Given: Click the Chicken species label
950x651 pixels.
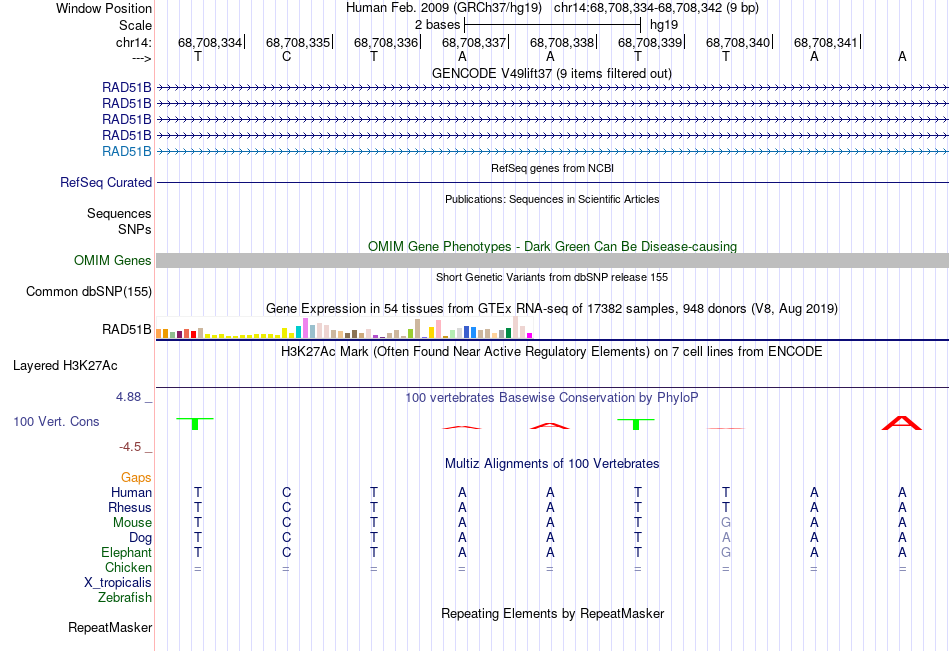Looking at the screenshot, I should [128, 568].
